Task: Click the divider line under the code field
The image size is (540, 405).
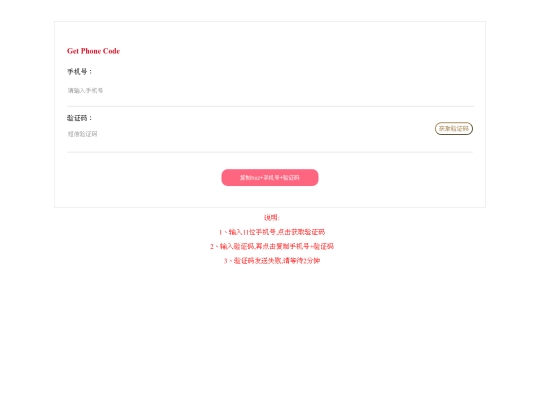Action: pos(270,152)
